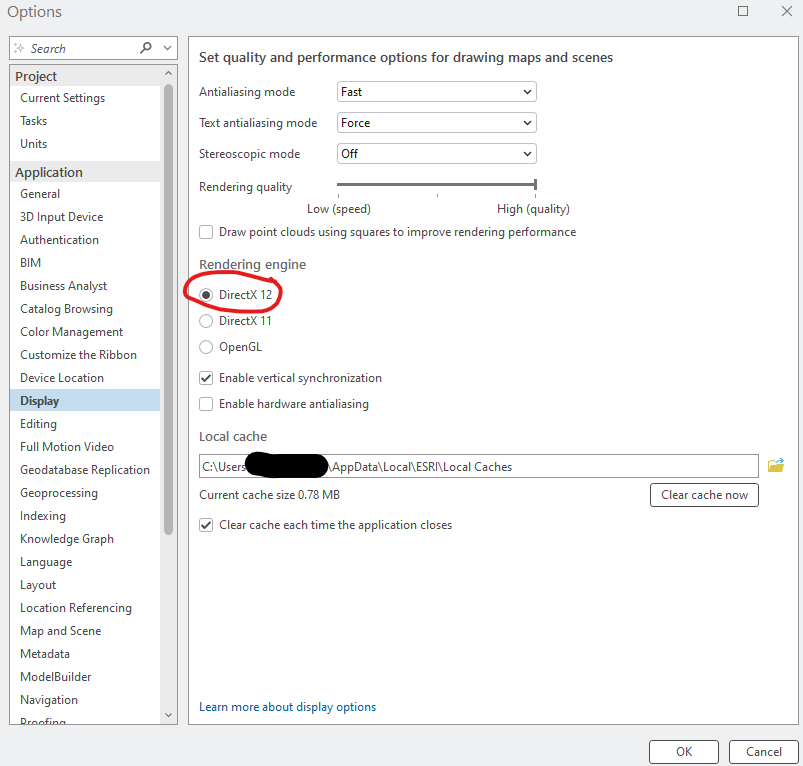The width and height of the screenshot is (803, 766).
Task: Open the cache location folder browser icon
Action: [775, 465]
